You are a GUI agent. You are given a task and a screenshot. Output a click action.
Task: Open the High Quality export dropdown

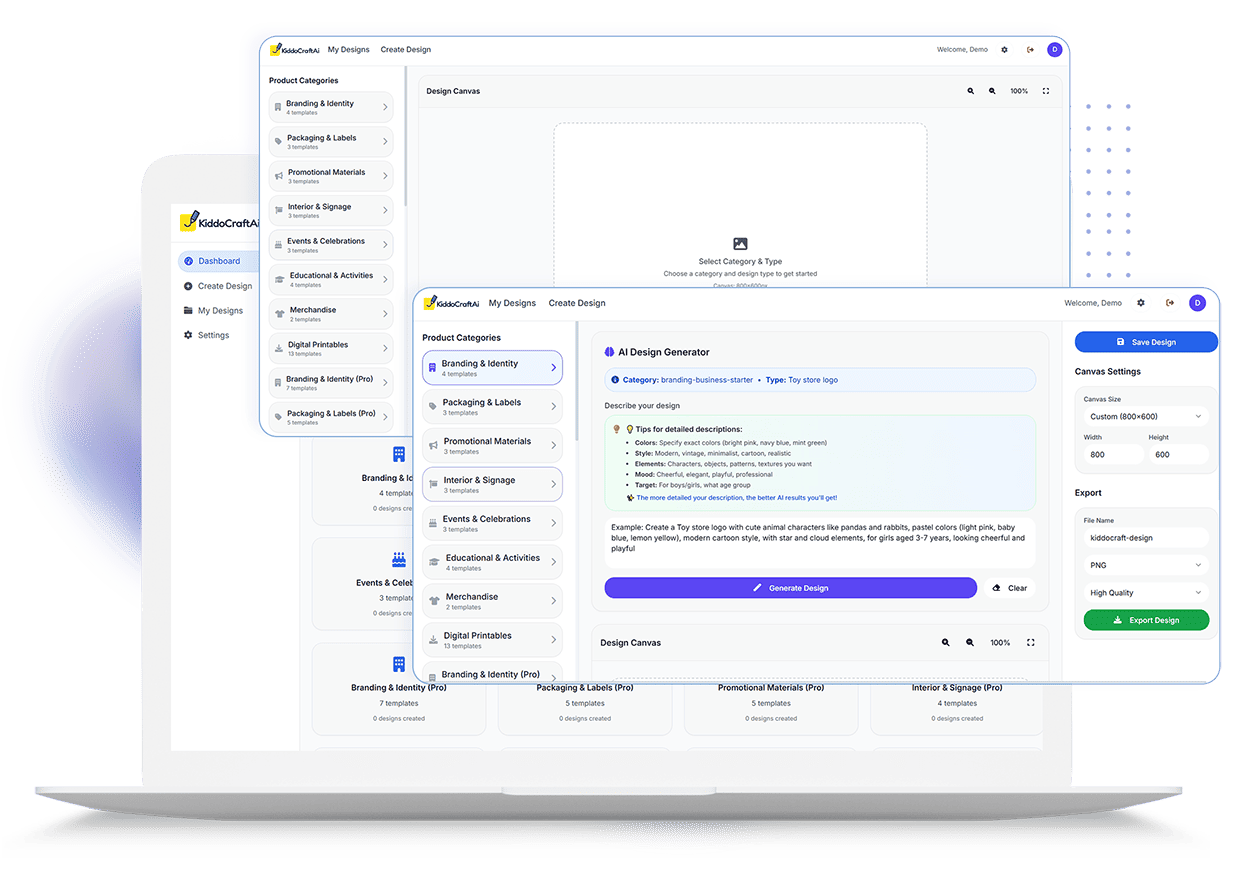pyautogui.click(x=1145, y=593)
